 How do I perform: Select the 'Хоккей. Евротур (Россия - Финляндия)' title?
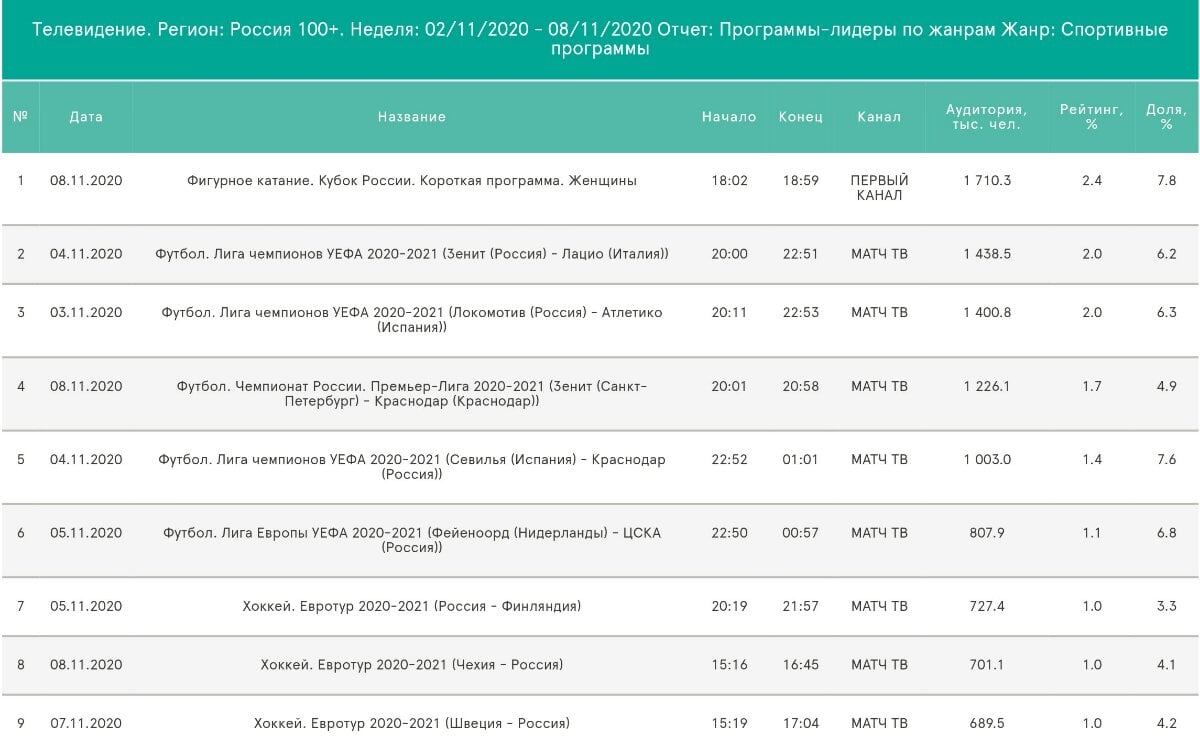tap(412, 606)
